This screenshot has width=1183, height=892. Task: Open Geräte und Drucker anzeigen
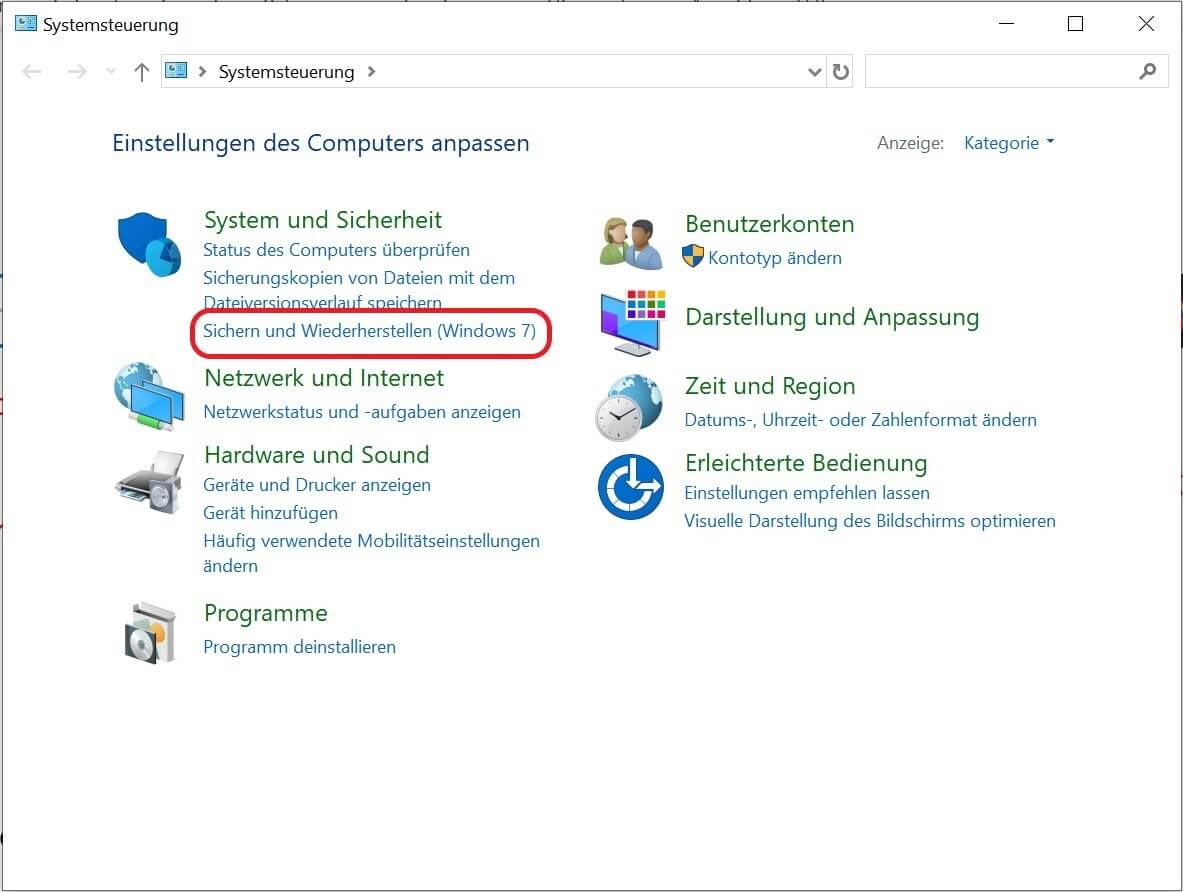tap(316, 485)
